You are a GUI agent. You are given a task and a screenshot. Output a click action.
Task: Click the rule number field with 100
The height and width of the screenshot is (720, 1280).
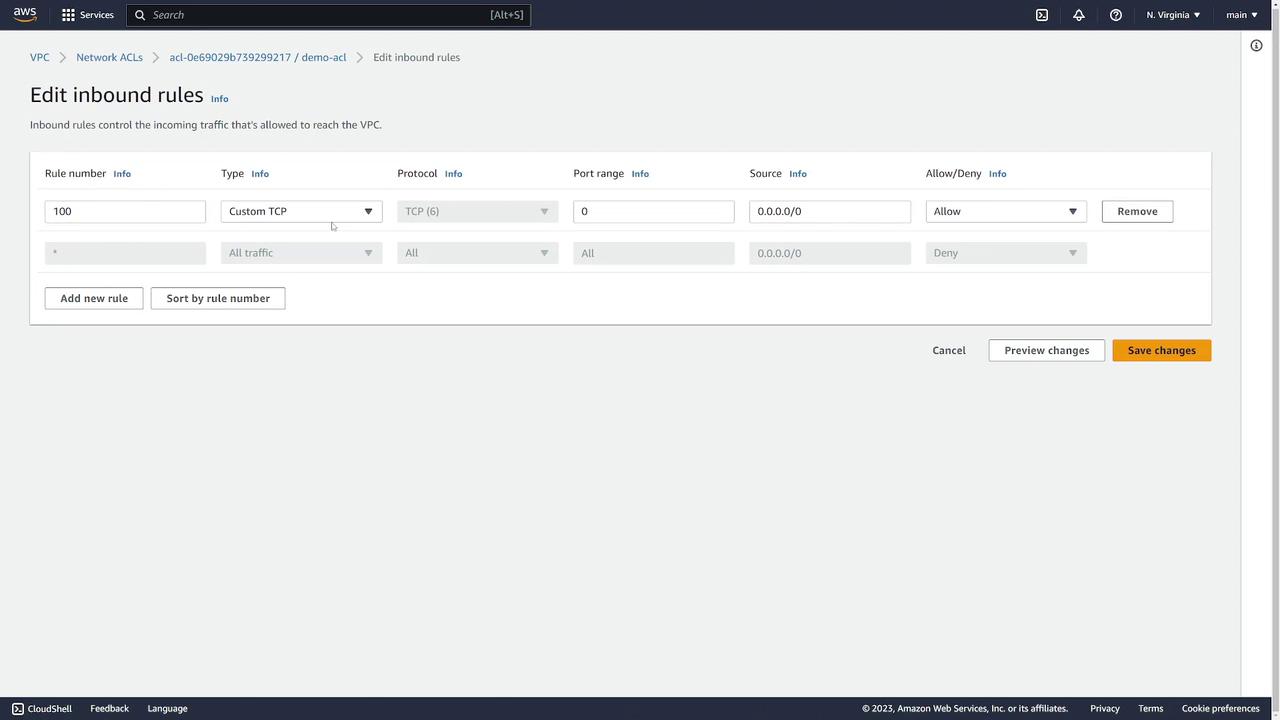point(125,211)
